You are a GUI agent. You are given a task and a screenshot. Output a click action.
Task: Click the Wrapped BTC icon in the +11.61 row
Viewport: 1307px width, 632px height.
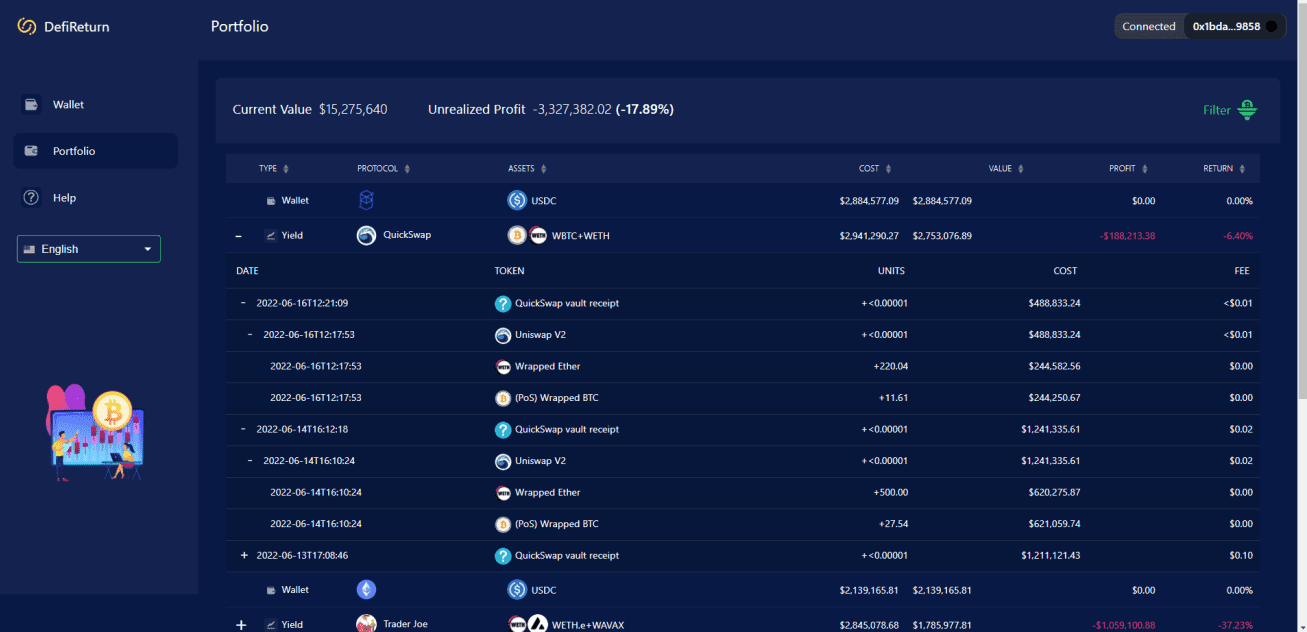pyautogui.click(x=503, y=398)
